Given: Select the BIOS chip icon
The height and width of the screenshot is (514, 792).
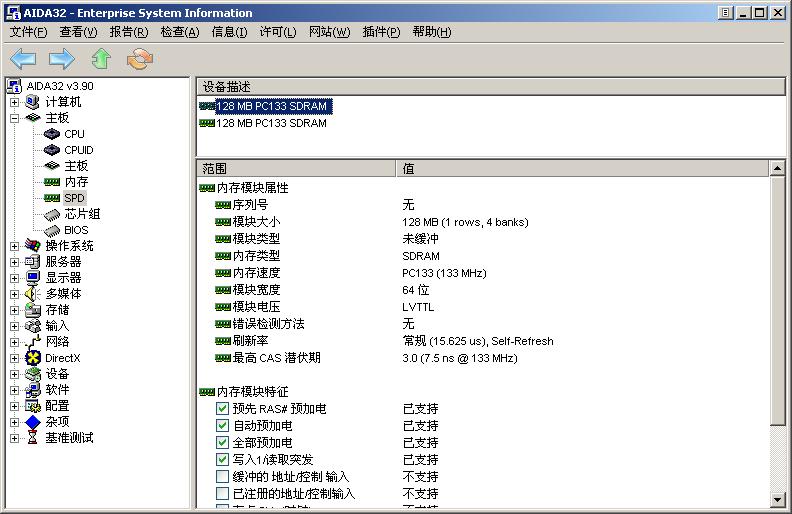Looking at the screenshot, I should point(52,230).
